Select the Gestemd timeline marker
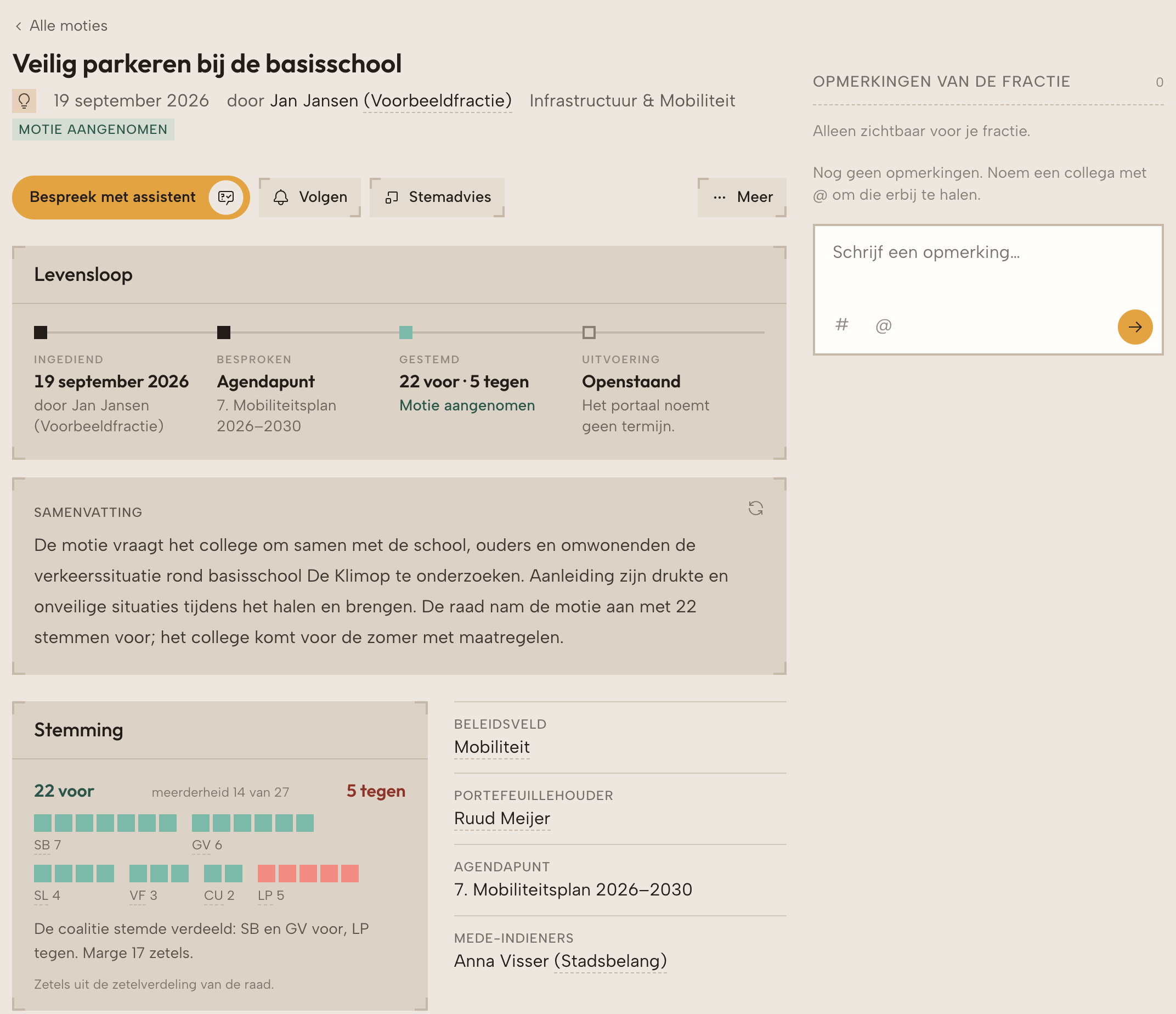The image size is (1176, 1014). 406,333
